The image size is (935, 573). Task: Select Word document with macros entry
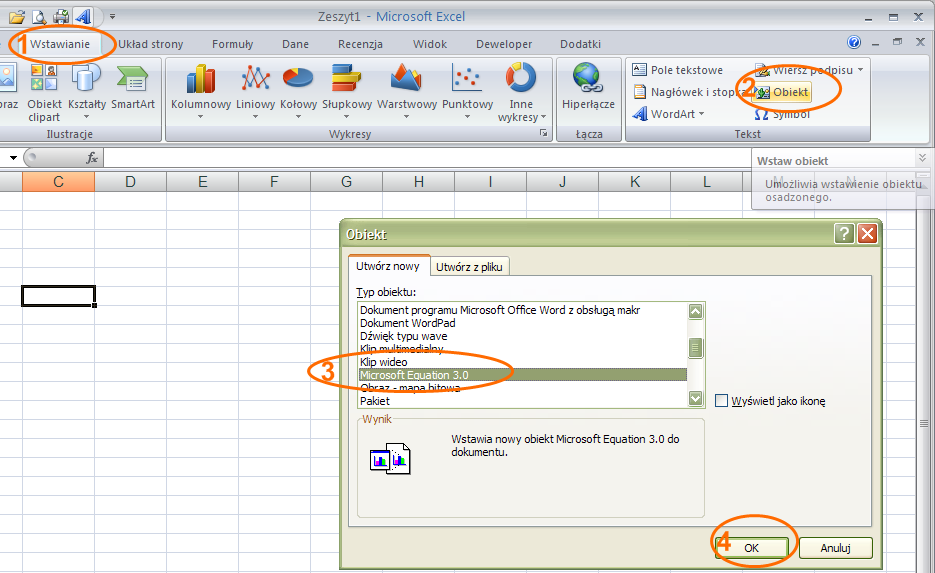(x=500, y=310)
